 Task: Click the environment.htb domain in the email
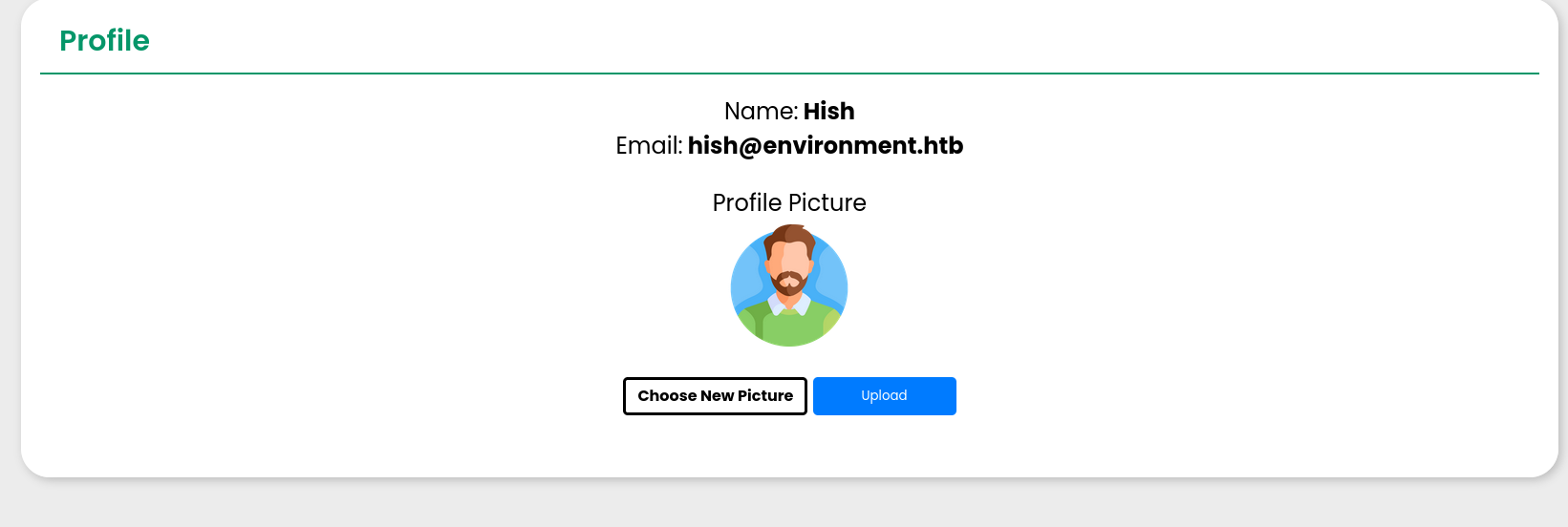(x=863, y=146)
